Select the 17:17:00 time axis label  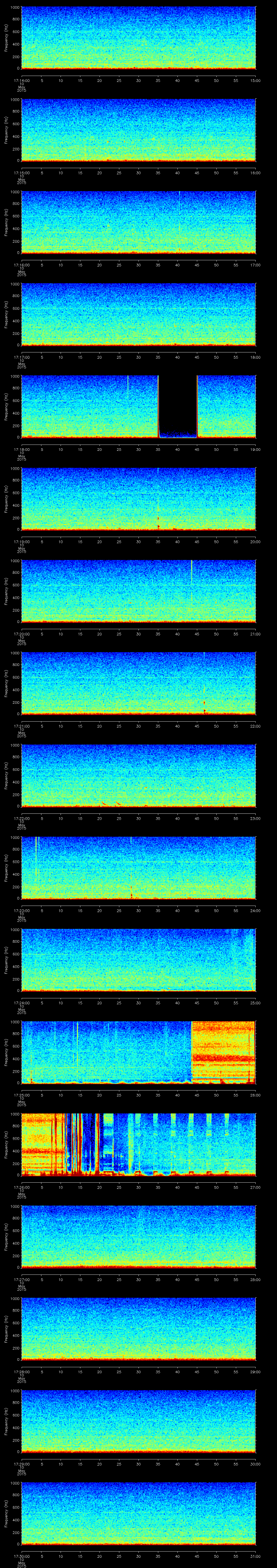tap(21, 357)
